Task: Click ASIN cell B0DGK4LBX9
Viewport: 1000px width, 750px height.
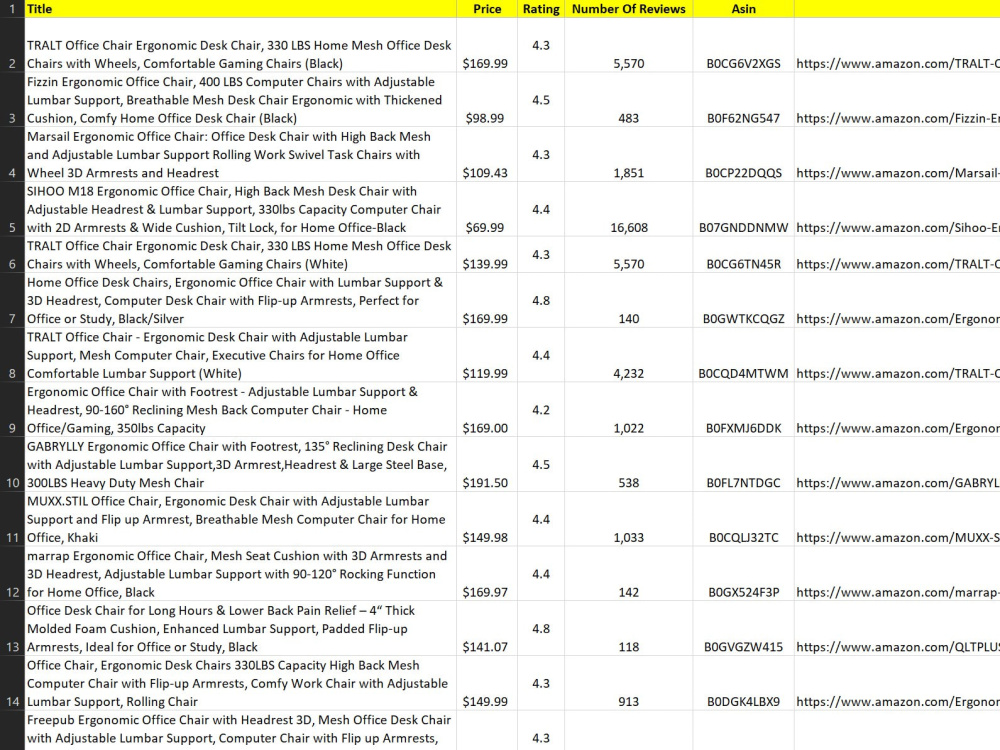Action: coord(743,683)
